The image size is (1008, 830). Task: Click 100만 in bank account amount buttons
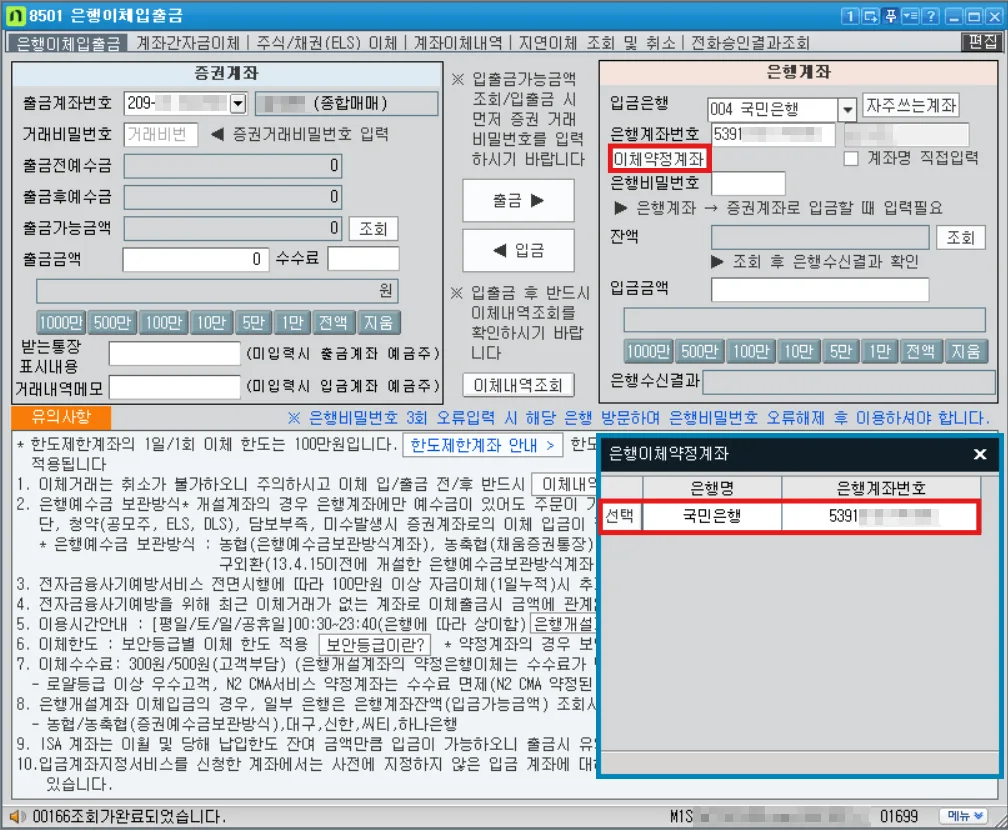[751, 351]
